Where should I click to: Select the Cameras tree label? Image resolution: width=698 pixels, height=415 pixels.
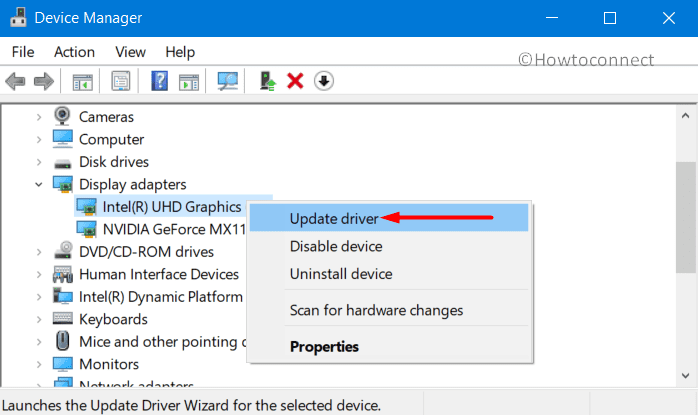coord(106,117)
